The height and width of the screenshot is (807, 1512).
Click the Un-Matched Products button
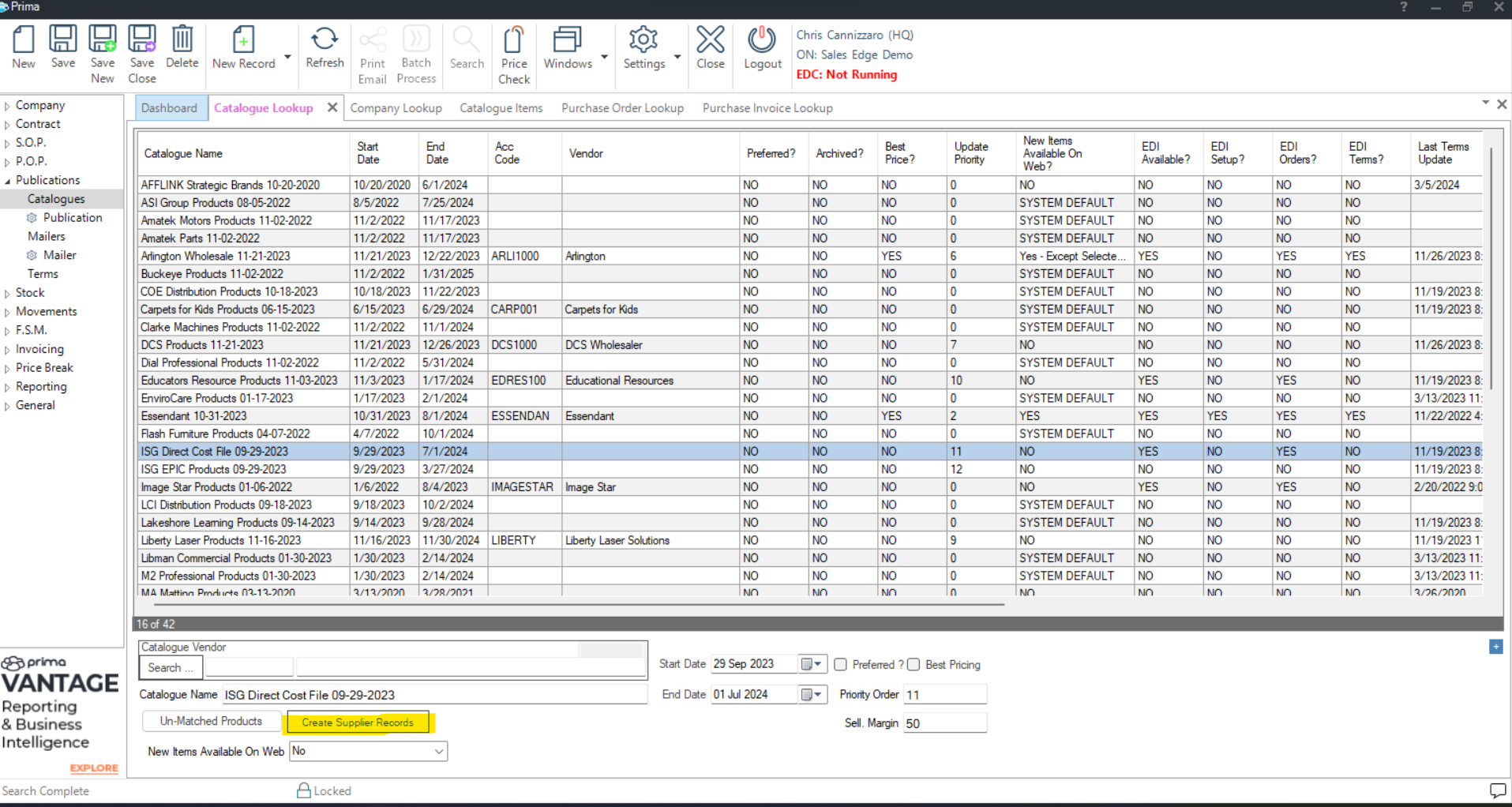[211, 722]
